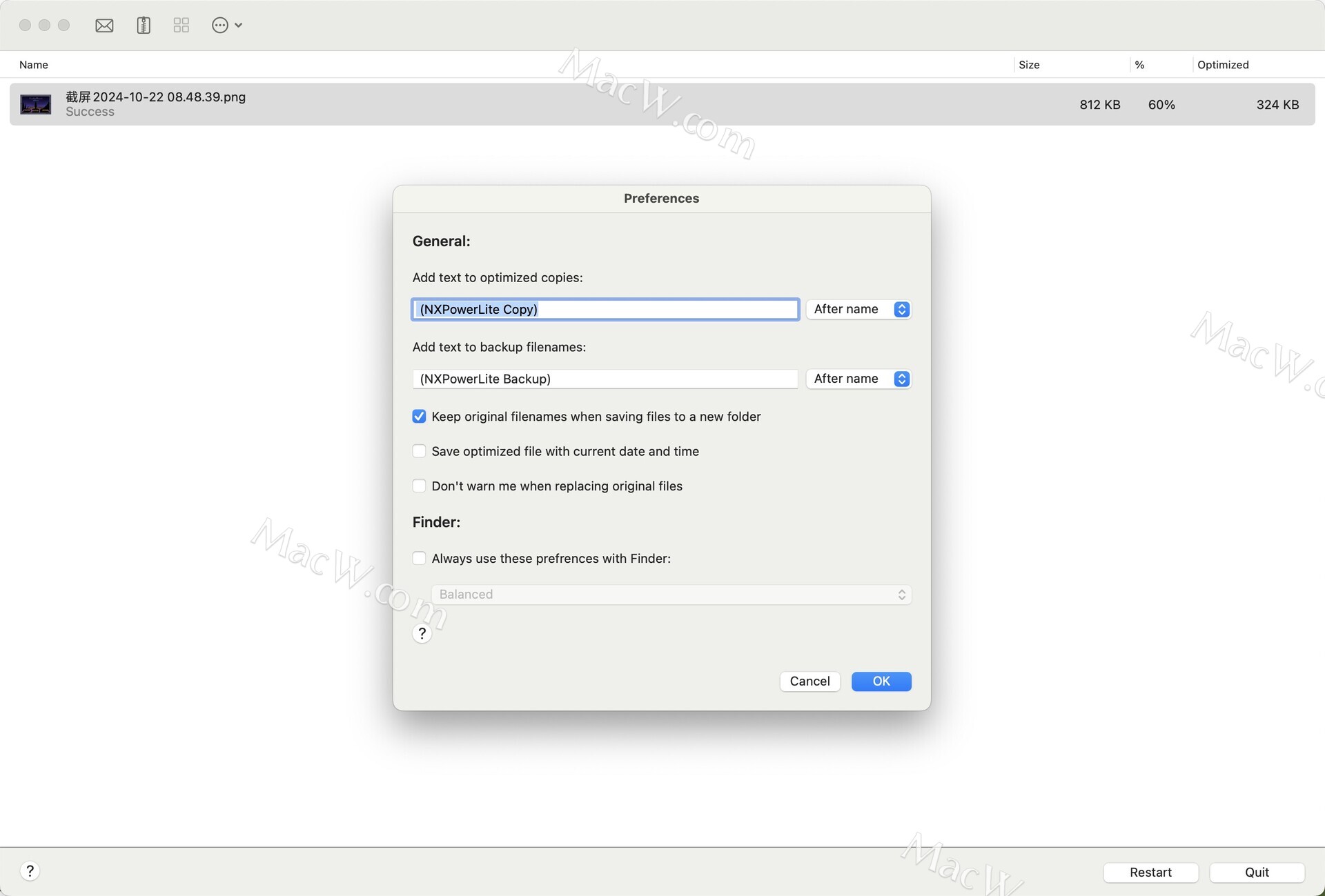1325x896 pixels.
Task: Enable Save optimized file with current date
Action: click(x=419, y=451)
